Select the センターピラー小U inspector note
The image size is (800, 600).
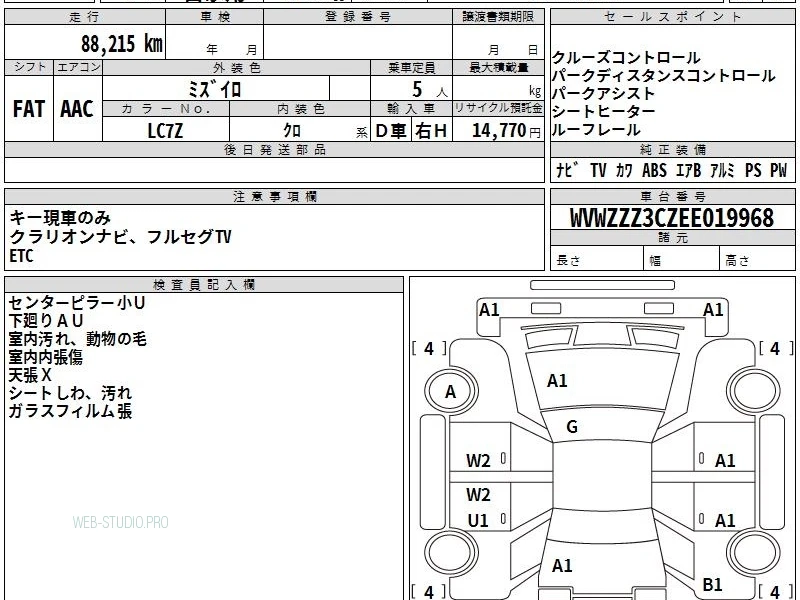[77, 303]
